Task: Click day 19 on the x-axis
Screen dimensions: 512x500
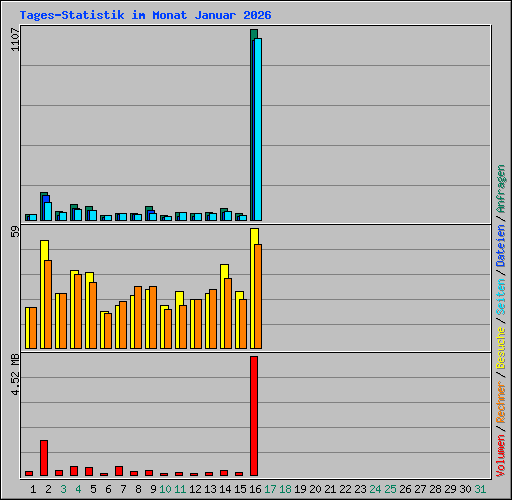Action: click(301, 489)
